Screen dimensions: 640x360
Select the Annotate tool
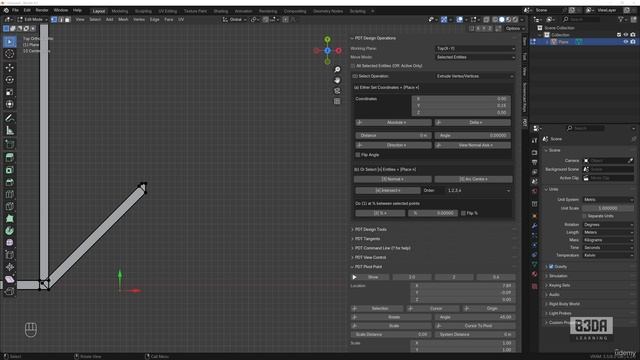pyautogui.click(x=9, y=118)
